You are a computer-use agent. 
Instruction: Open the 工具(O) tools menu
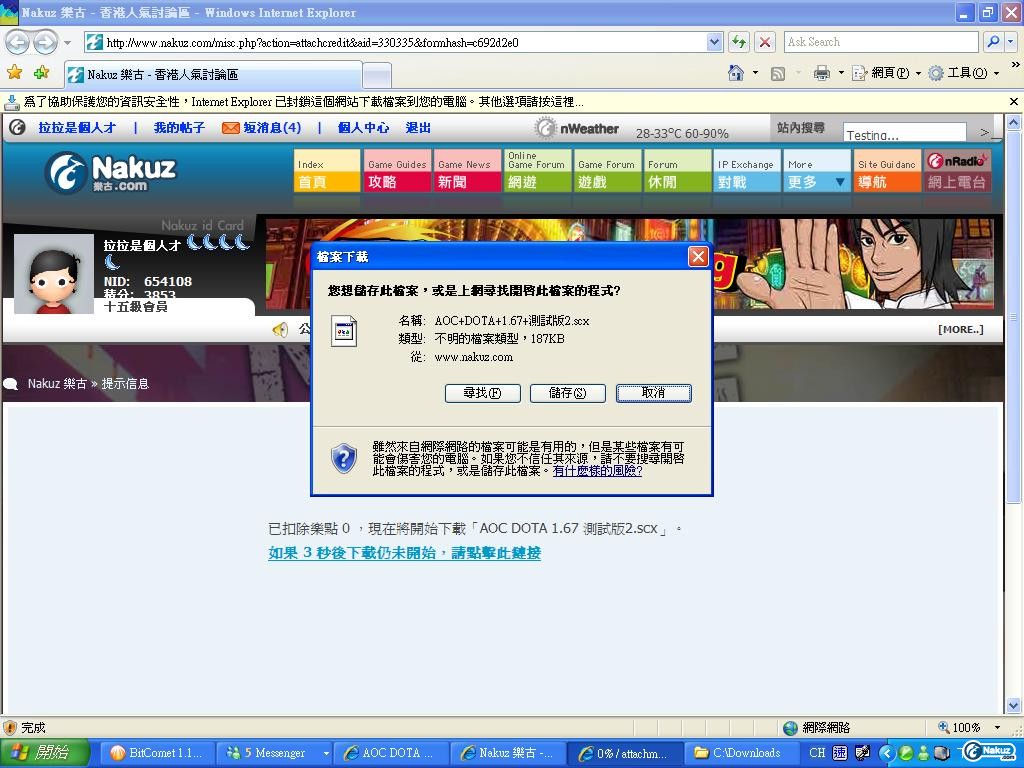[x=964, y=73]
